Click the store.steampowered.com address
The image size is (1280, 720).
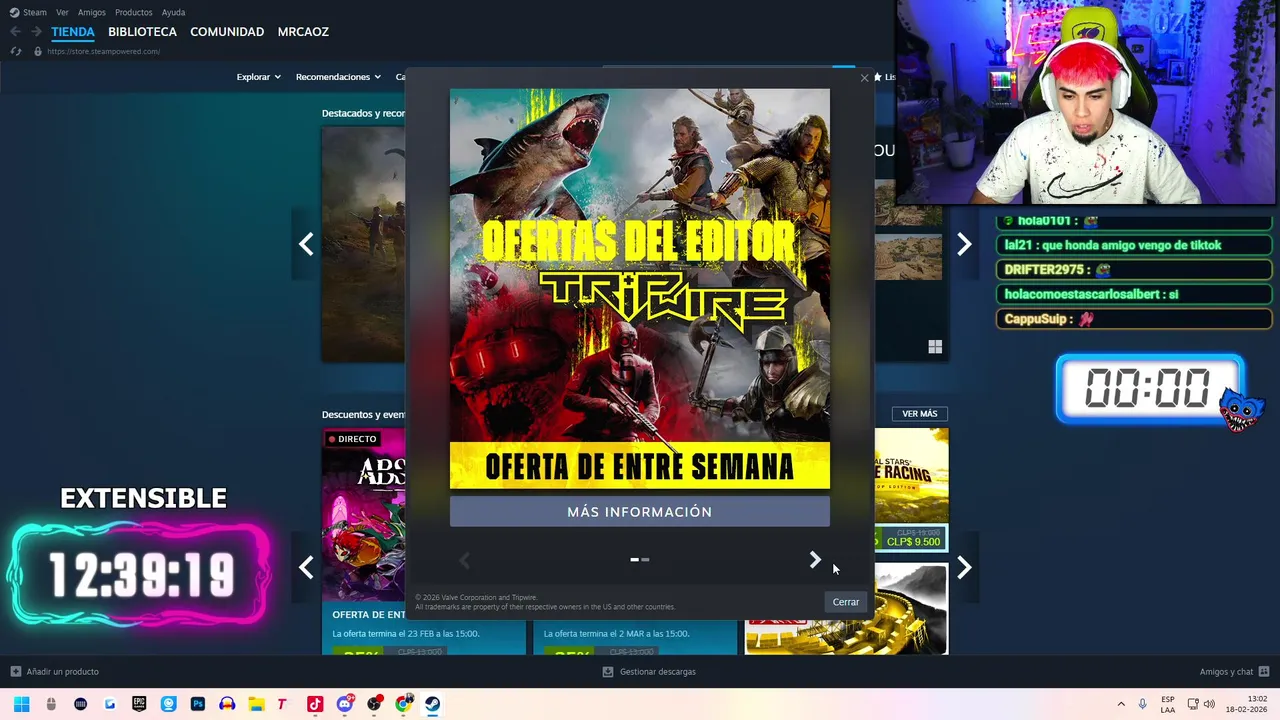click(x=104, y=51)
